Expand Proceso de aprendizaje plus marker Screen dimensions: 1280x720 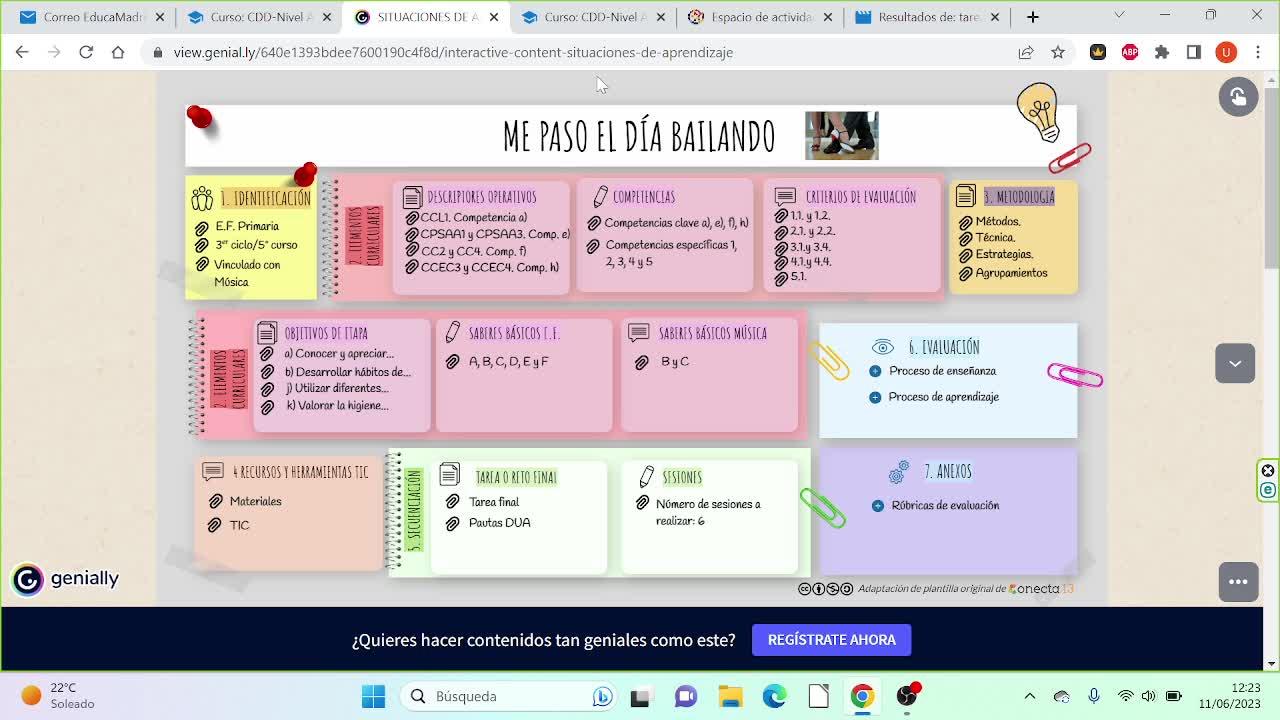875,397
